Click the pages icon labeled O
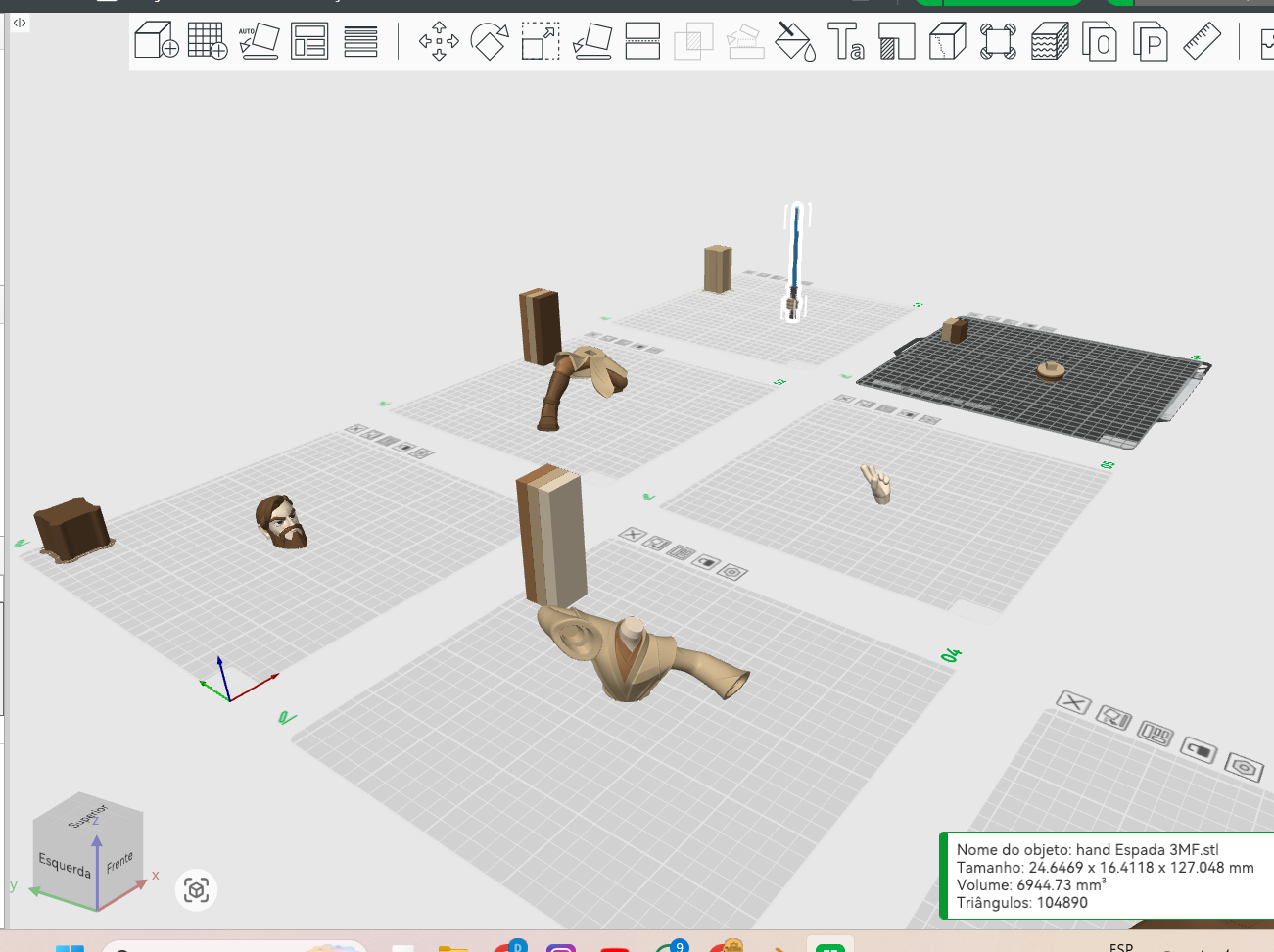The height and width of the screenshot is (952, 1274). (x=1100, y=41)
